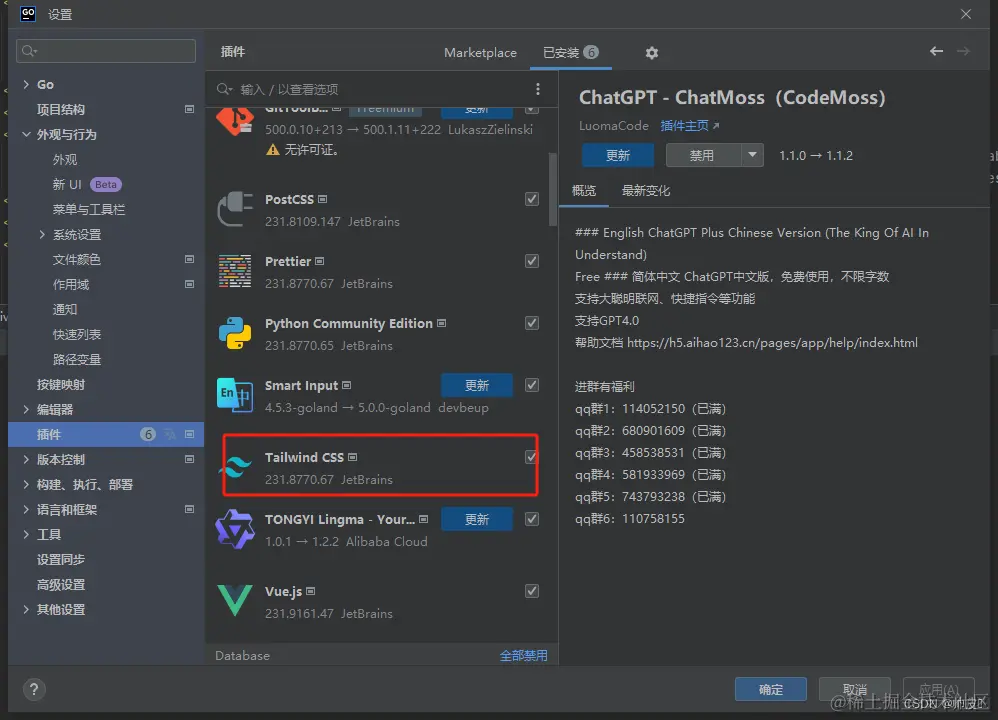Viewport: 998px width, 720px height.
Task: Update the ChatGPT ChatMoss plugin
Action: click(617, 155)
